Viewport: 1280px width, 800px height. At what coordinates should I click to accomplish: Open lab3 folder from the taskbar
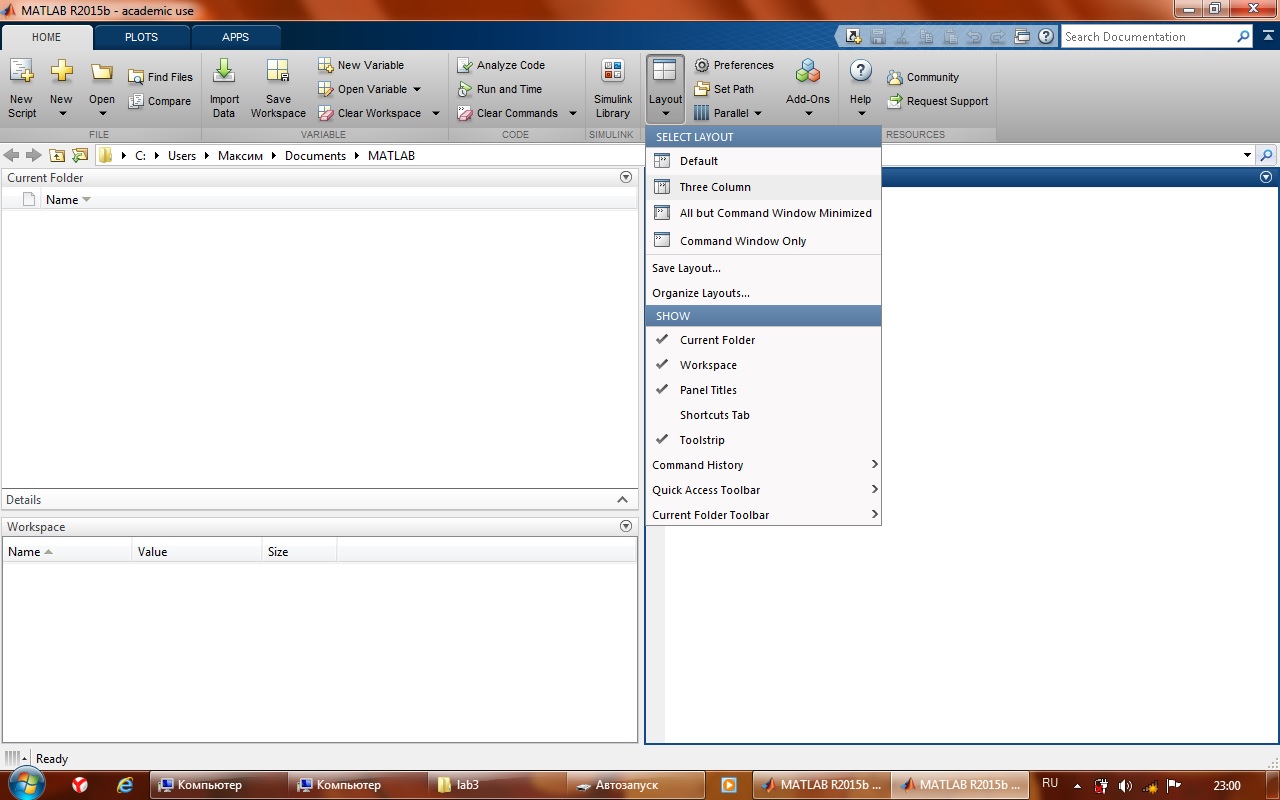495,785
